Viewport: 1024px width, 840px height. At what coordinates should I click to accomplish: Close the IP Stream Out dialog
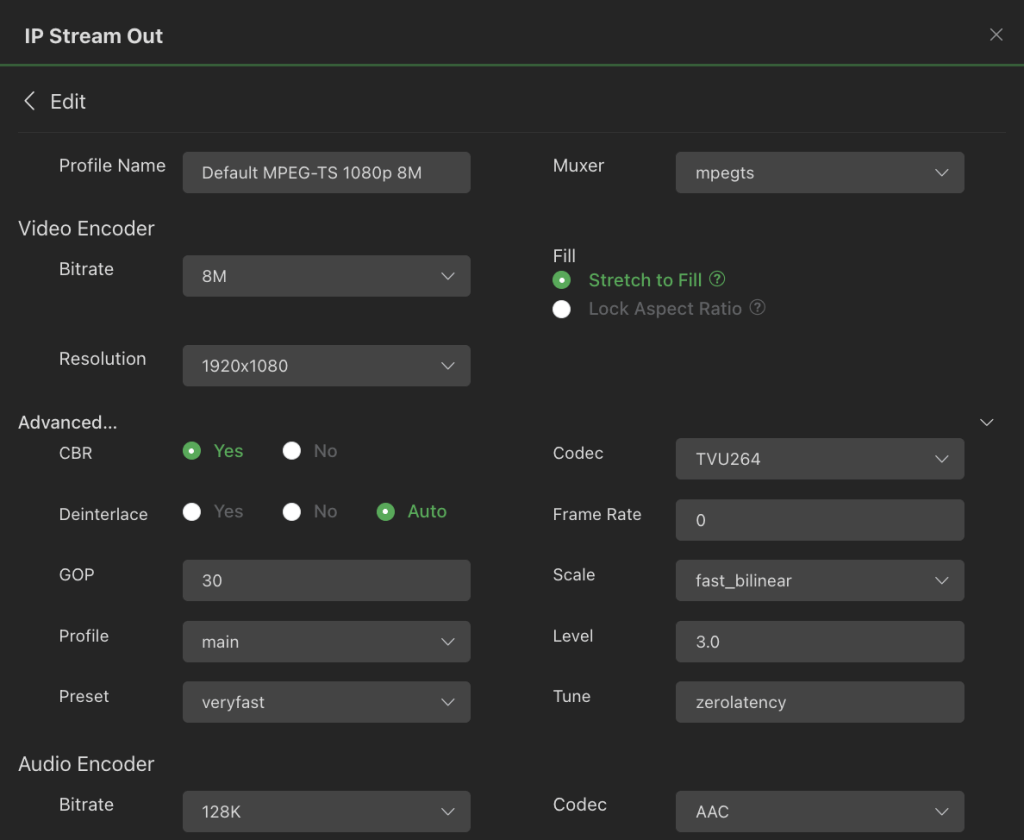pos(995,35)
